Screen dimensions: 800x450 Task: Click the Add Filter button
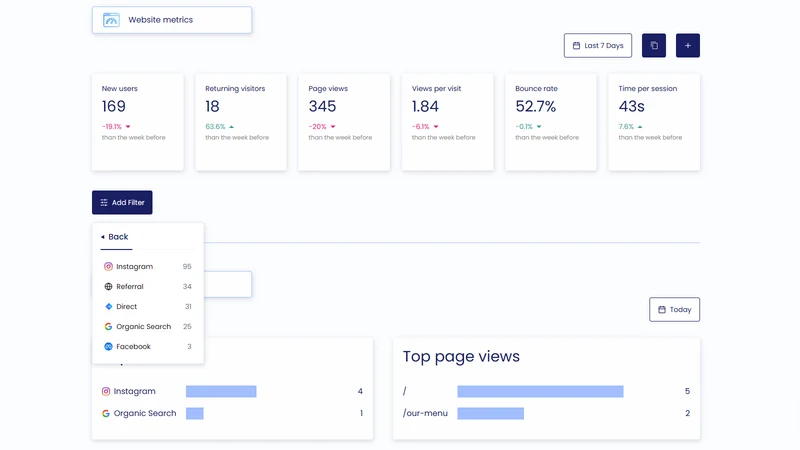click(x=122, y=203)
